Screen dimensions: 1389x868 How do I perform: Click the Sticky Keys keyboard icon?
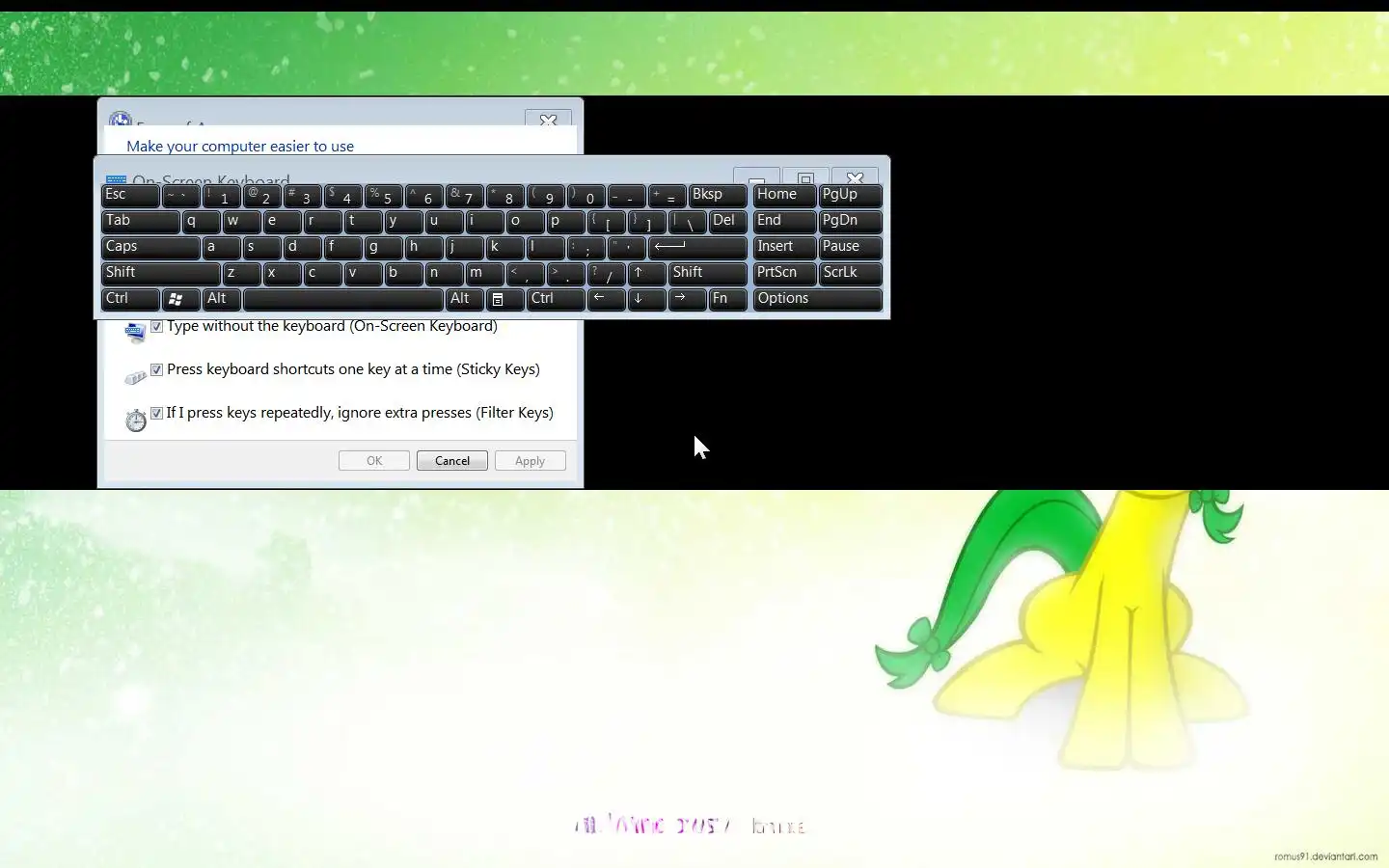click(135, 377)
